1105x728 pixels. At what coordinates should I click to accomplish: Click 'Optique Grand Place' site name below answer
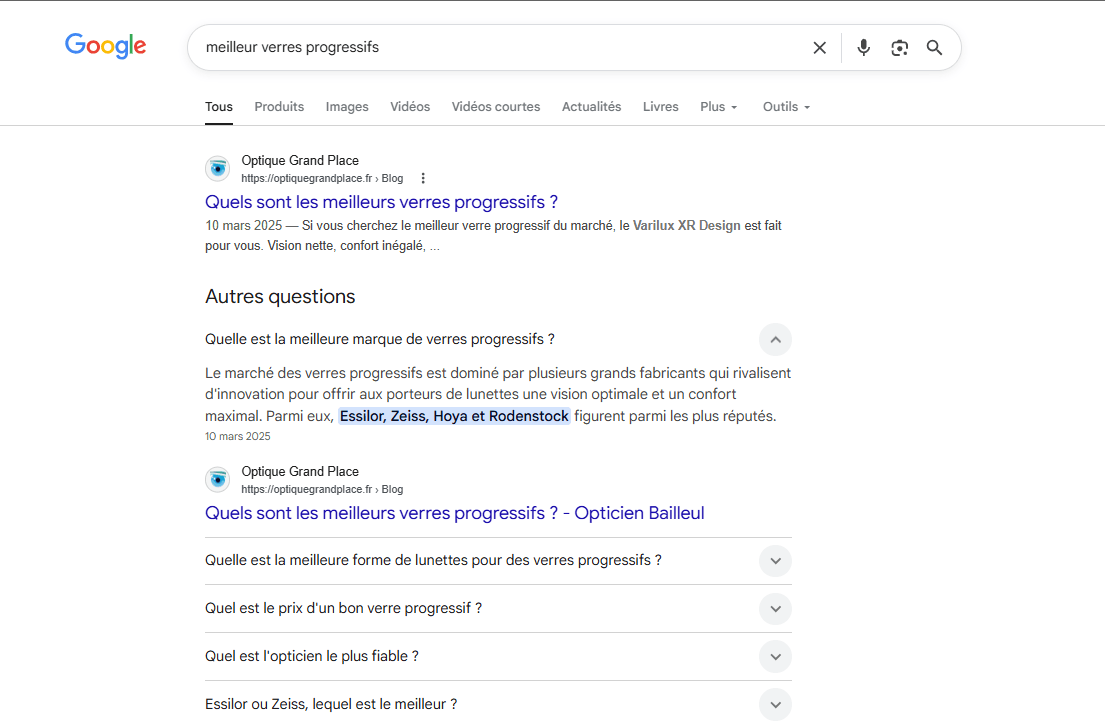point(300,471)
